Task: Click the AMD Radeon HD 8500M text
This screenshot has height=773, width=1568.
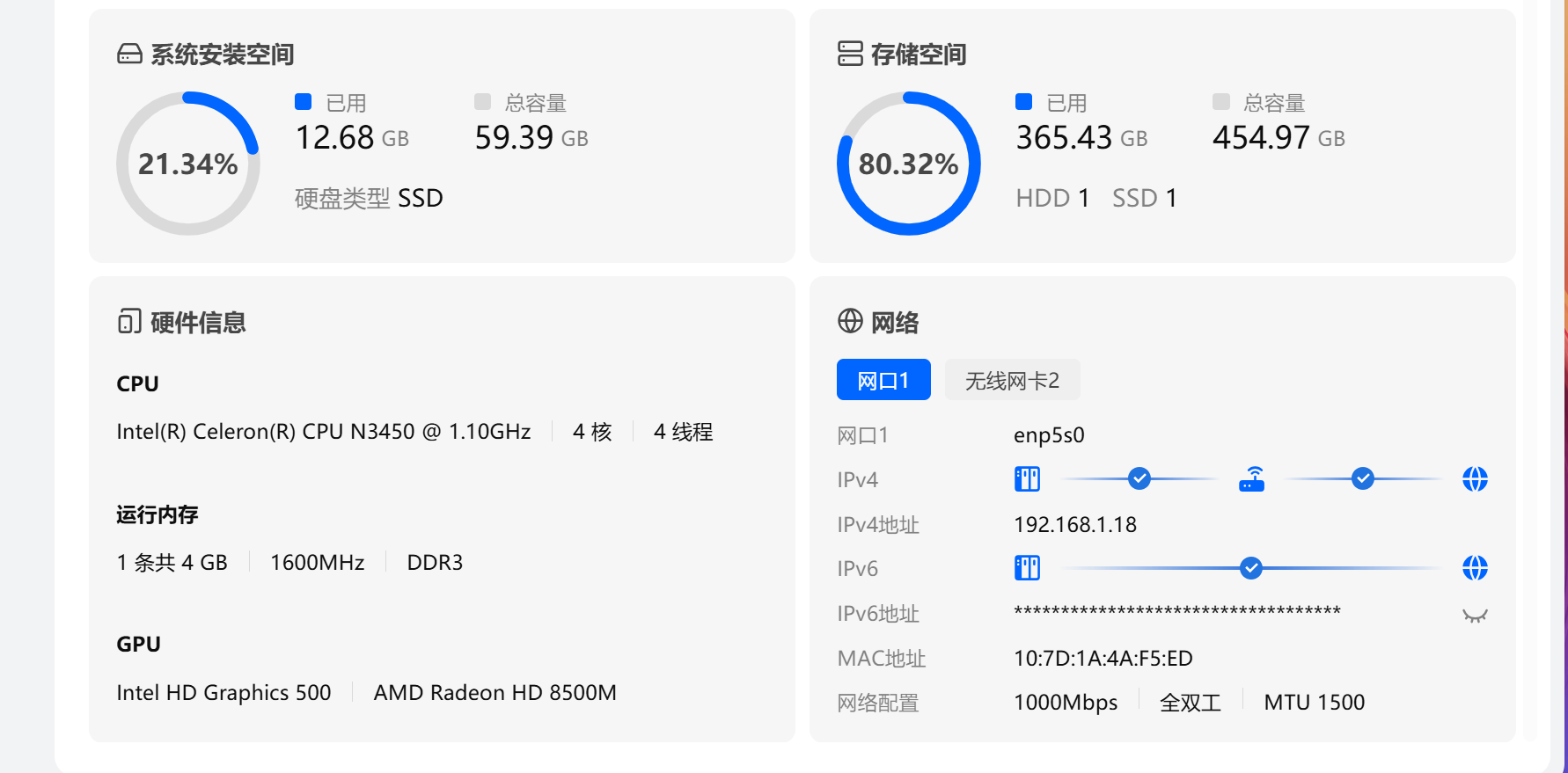Action: (x=495, y=693)
